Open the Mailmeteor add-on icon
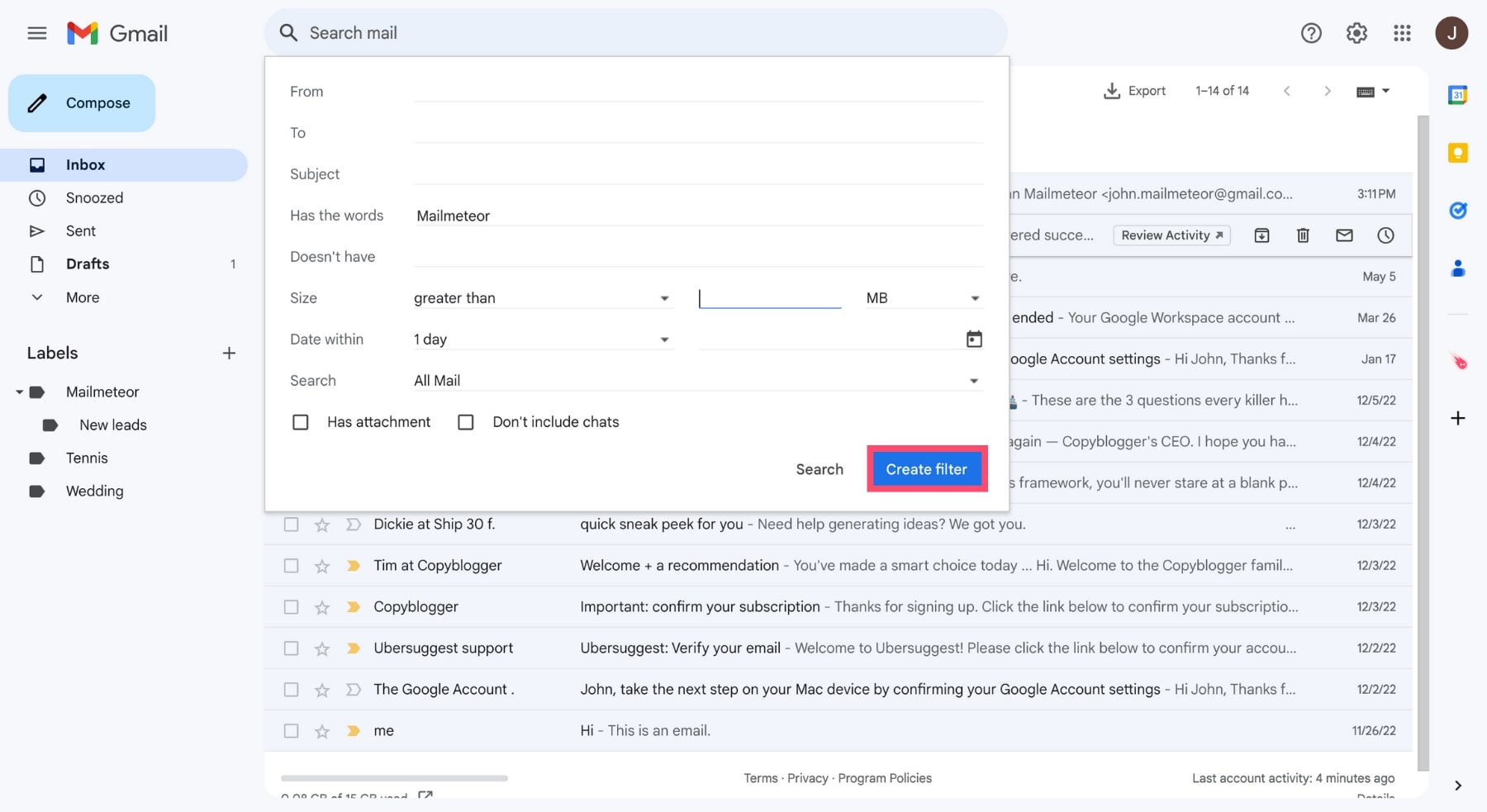This screenshot has width=1487, height=812. pos(1458,361)
